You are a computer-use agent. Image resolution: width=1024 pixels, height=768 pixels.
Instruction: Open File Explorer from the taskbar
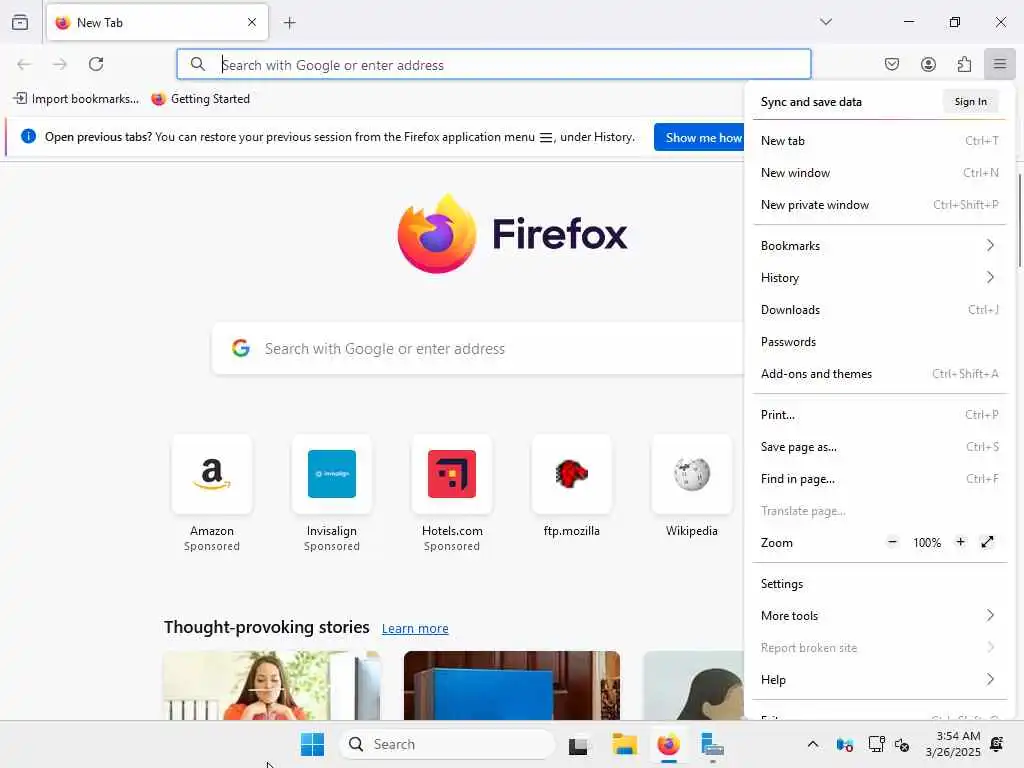point(624,744)
